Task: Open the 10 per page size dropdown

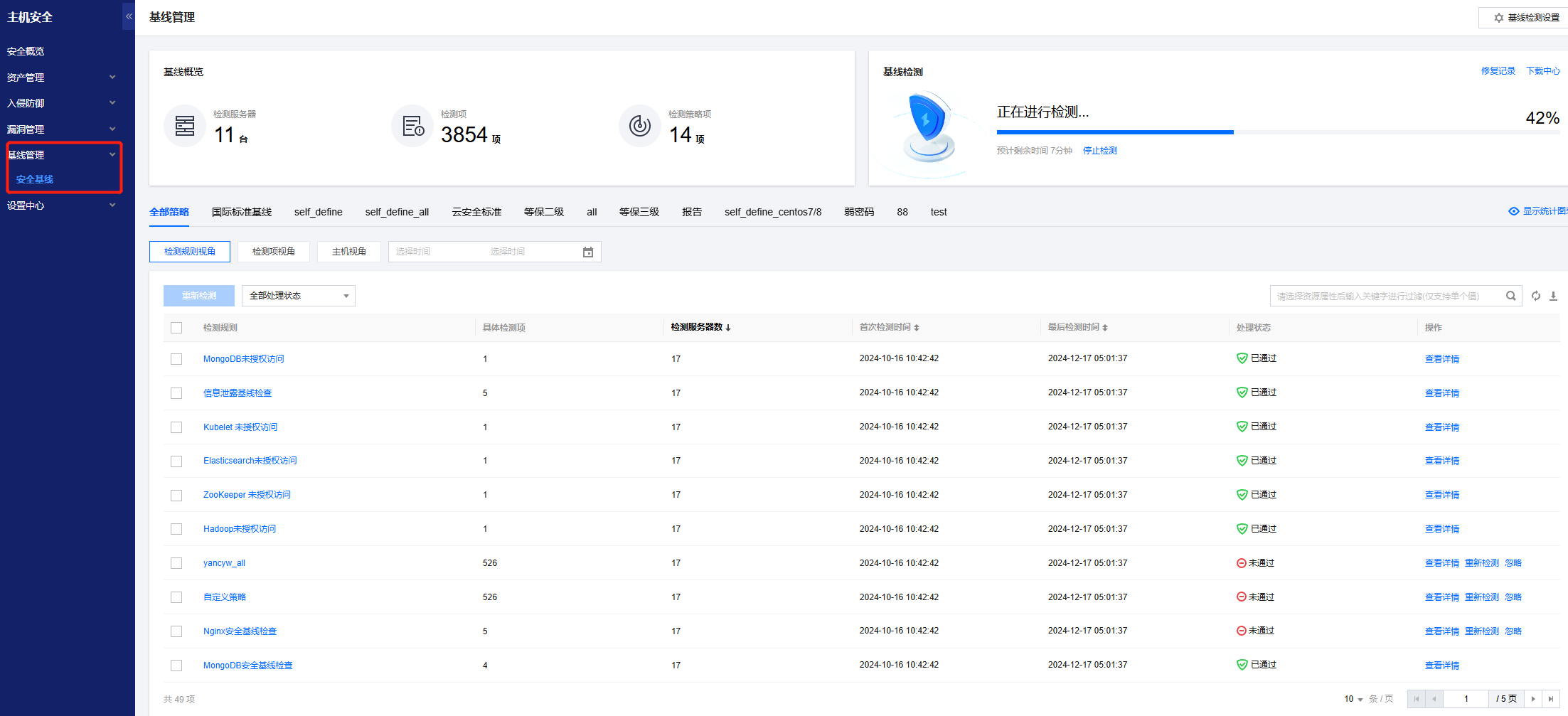Action: 1353,699
